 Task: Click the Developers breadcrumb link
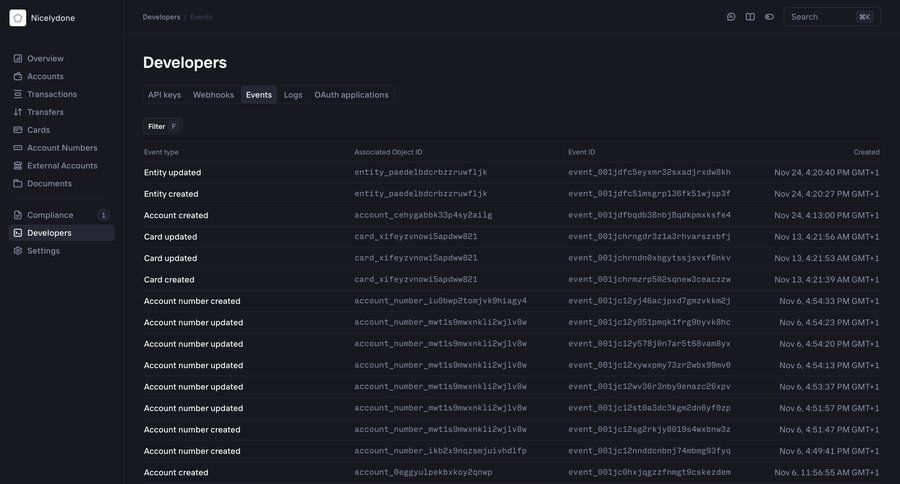tap(161, 17)
